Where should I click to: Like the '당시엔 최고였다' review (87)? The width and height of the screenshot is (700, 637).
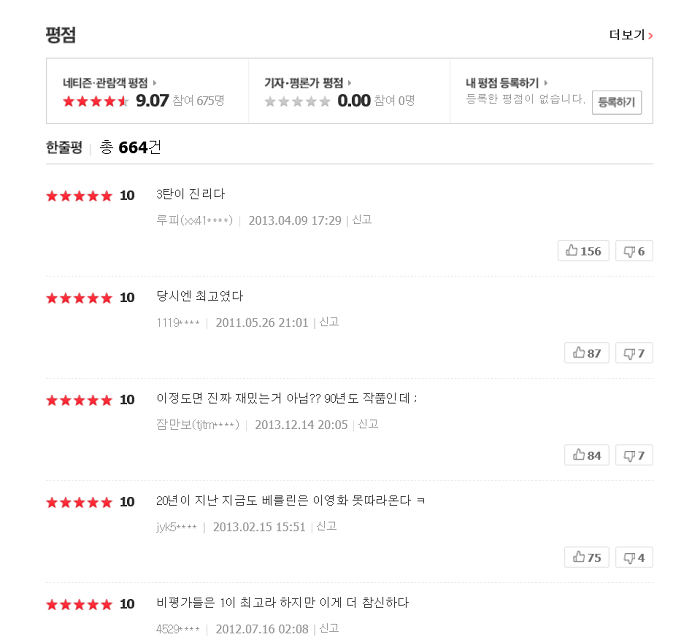pyautogui.click(x=587, y=353)
